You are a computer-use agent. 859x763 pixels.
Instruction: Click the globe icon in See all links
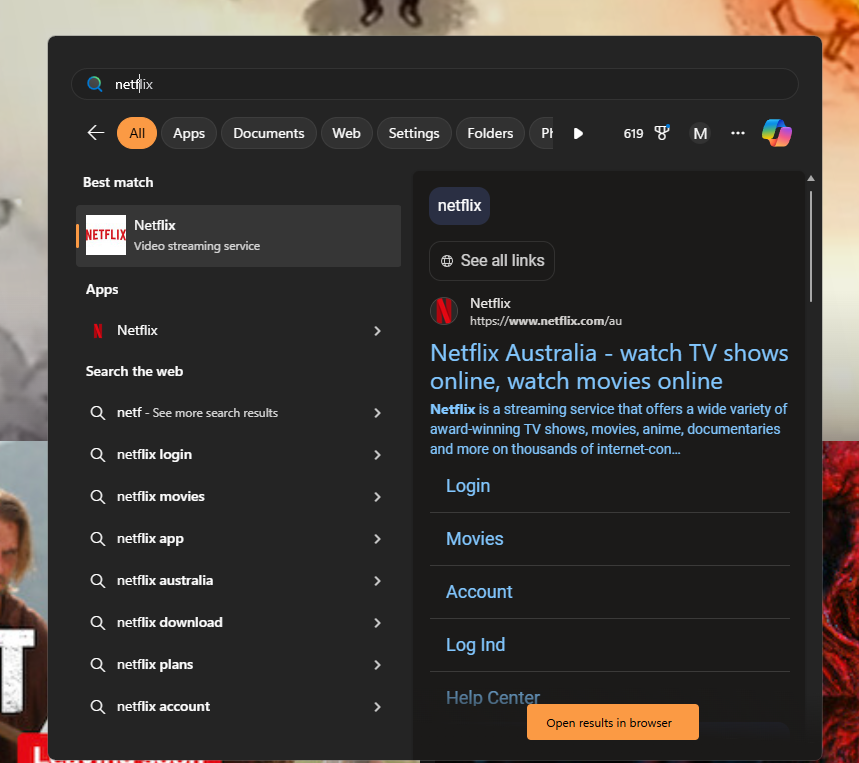coord(447,261)
